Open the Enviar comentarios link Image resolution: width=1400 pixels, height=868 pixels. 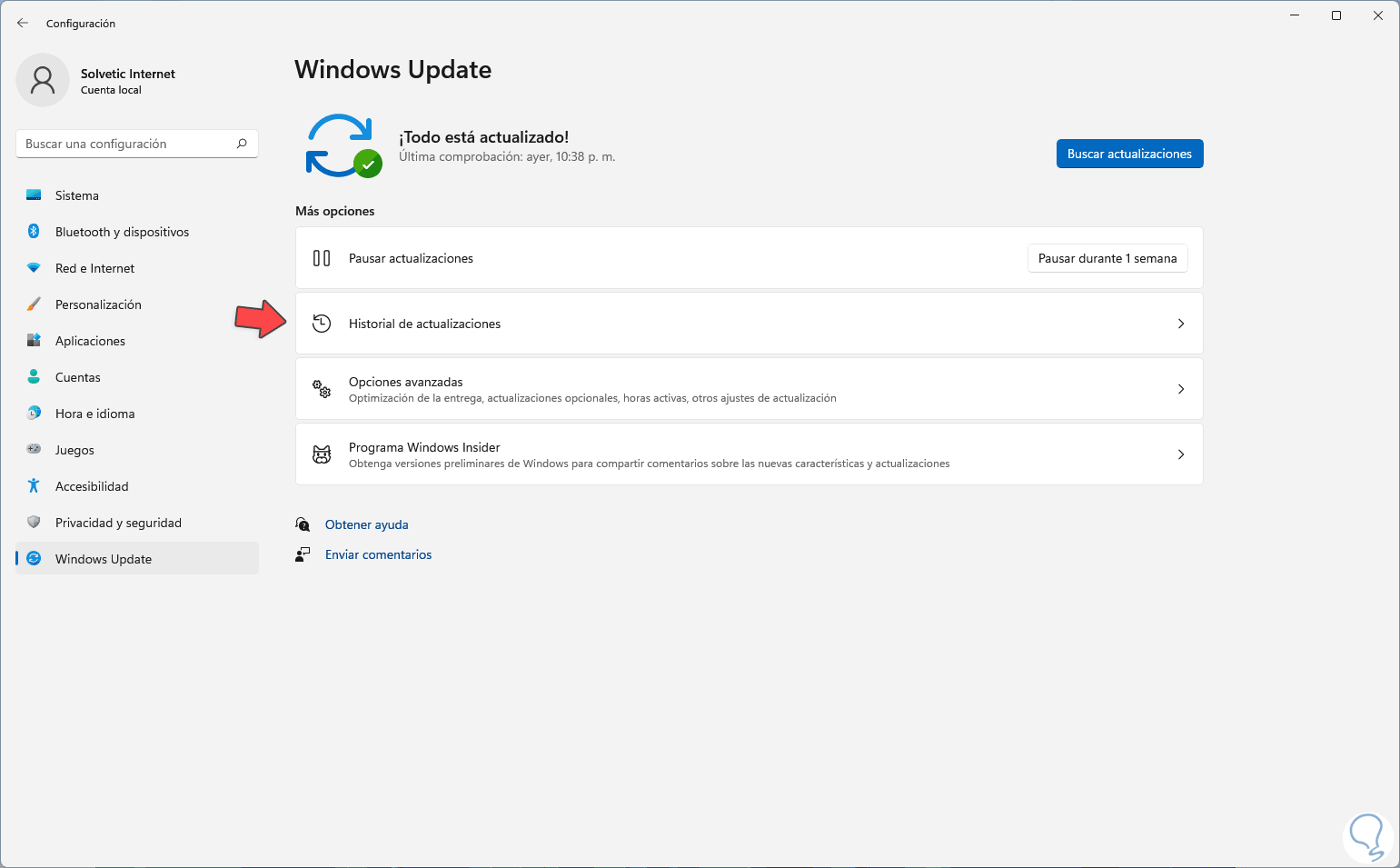tap(379, 554)
